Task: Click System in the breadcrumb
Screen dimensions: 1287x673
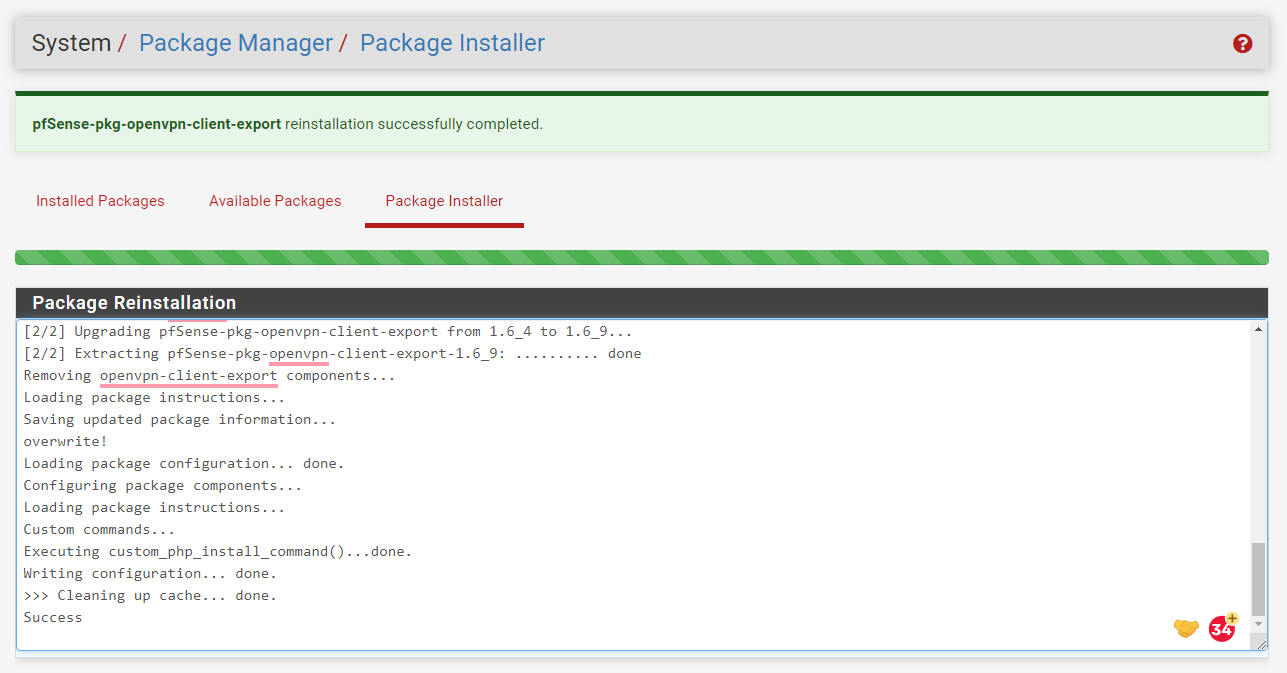Action: pyautogui.click(x=71, y=43)
